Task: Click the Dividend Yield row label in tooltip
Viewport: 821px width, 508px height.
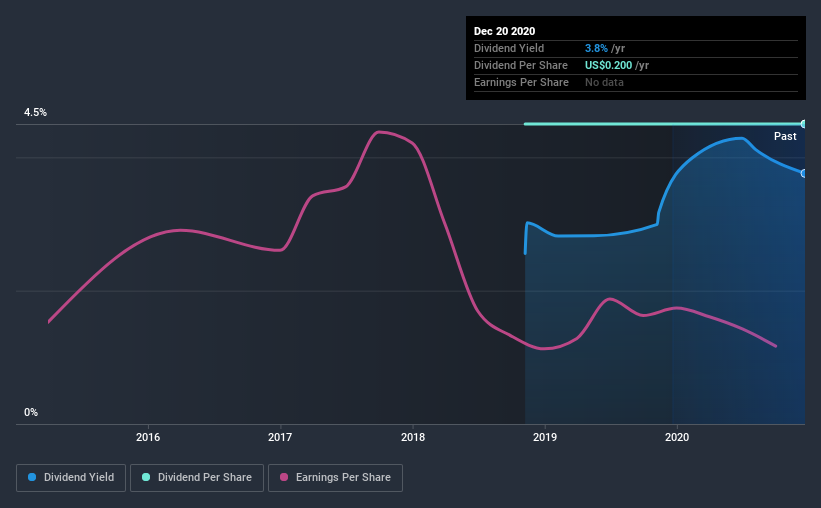Action: click(509, 48)
